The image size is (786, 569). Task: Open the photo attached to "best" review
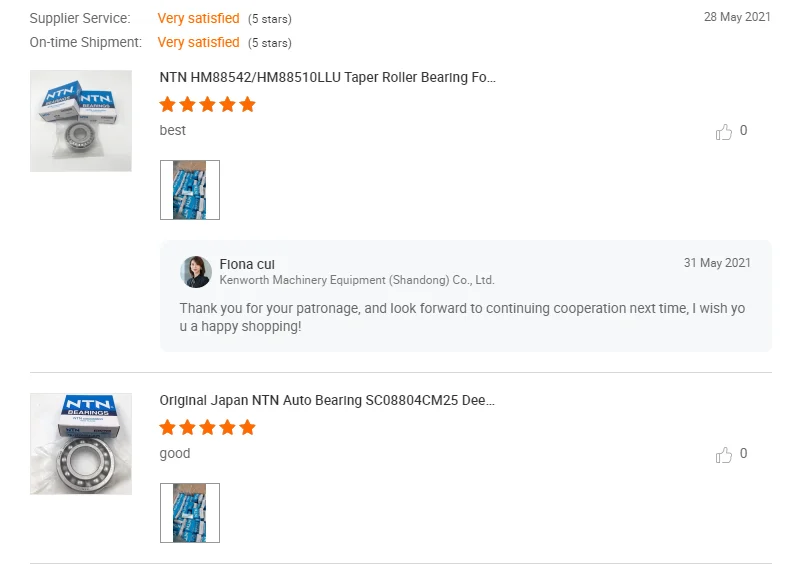[190, 190]
